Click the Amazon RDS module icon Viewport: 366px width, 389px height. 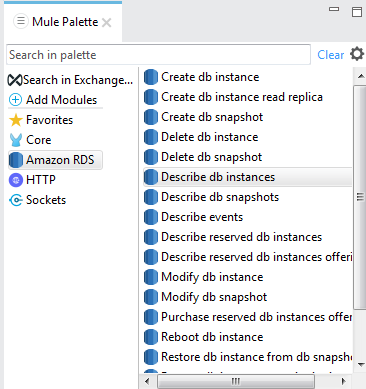click(x=16, y=160)
